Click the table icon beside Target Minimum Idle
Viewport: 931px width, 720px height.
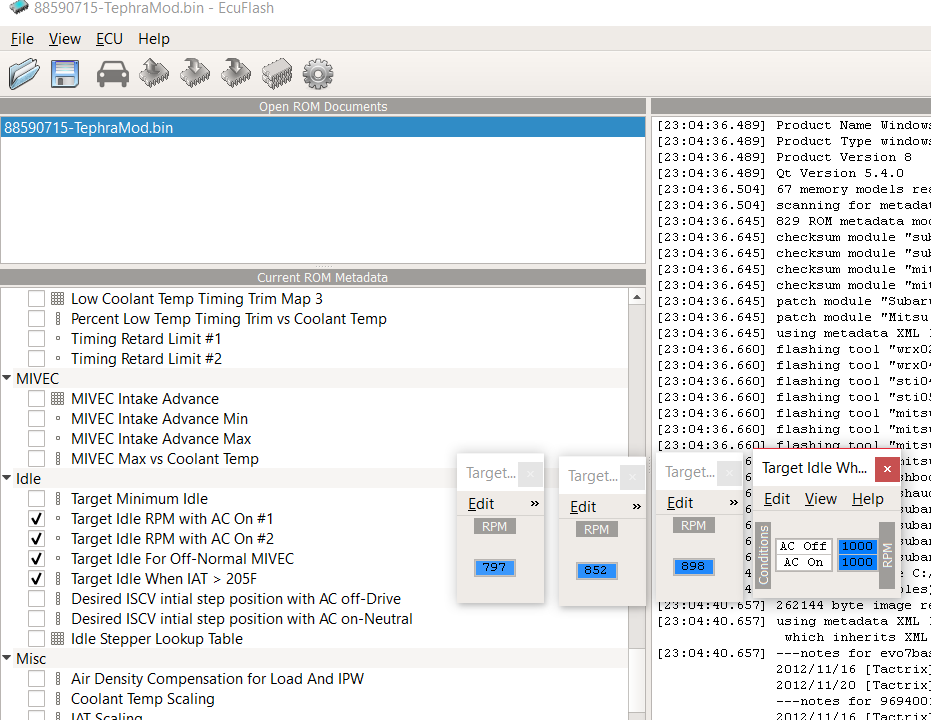(x=58, y=499)
